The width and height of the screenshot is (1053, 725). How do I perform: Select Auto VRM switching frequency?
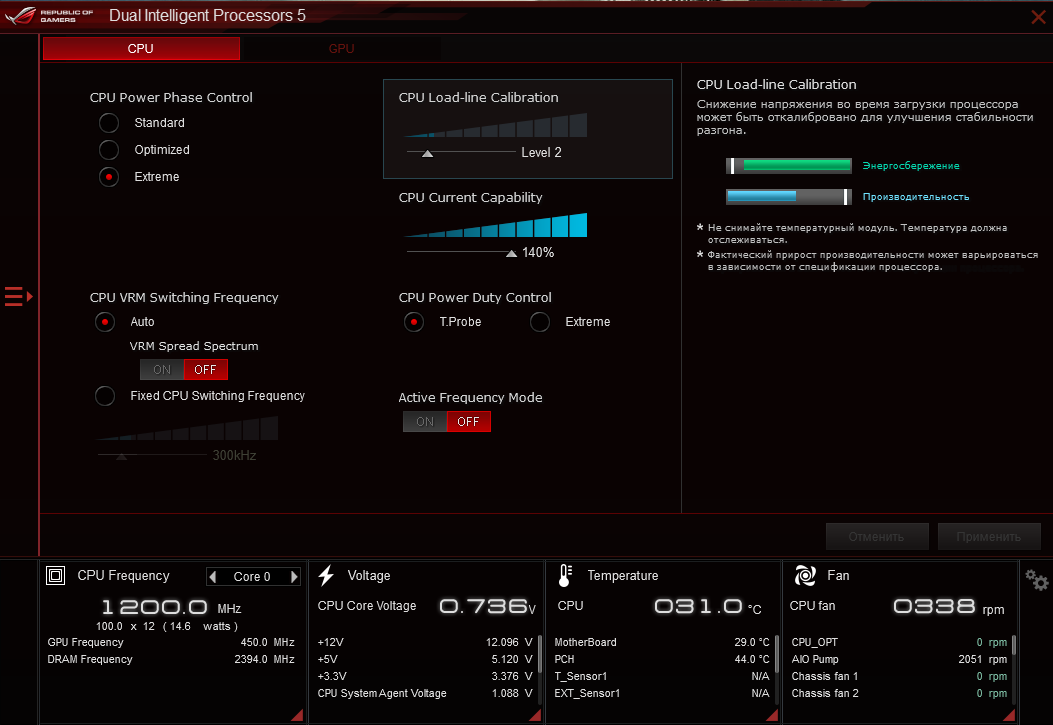(x=105, y=322)
